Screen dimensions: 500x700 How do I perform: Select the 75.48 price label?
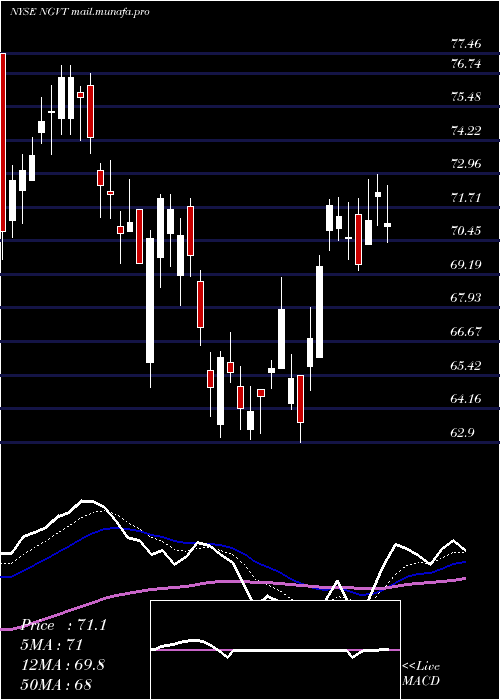(x=466, y=97)
